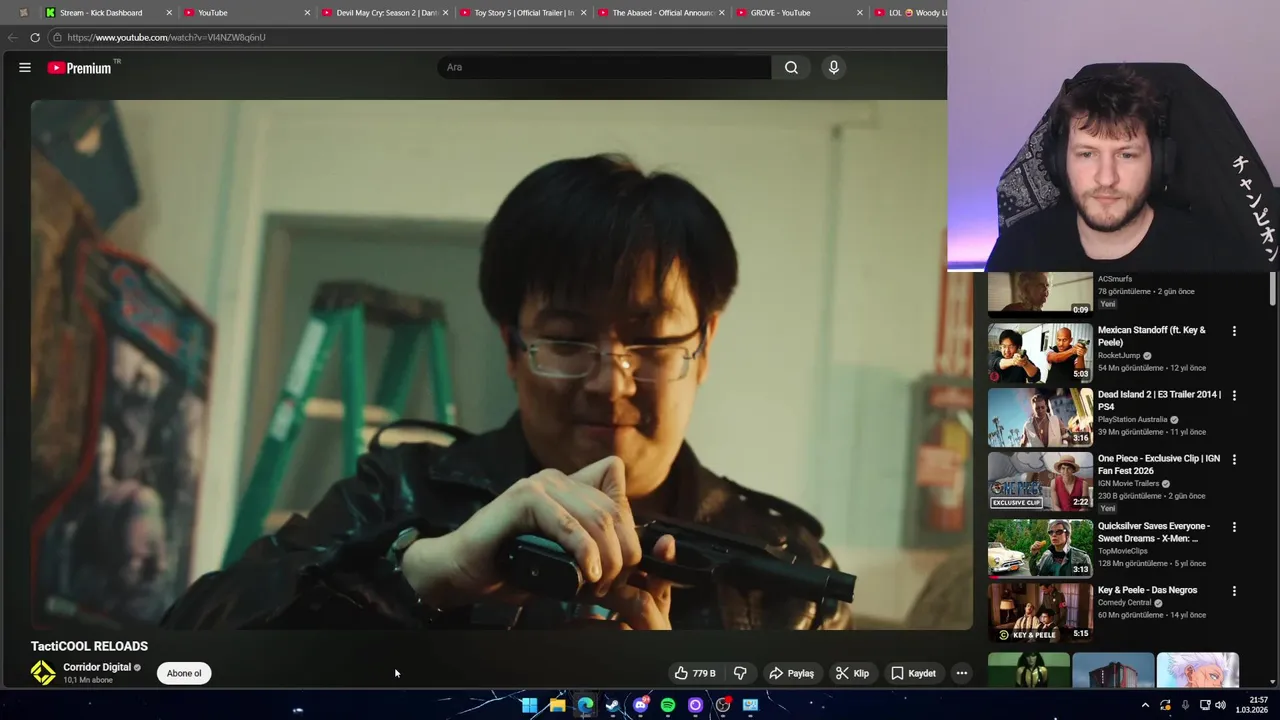This screenshot has height=720, width=1280.
Task: Open Discord from the taskbar
Action: pyautogui.click(x=640, y=705)
